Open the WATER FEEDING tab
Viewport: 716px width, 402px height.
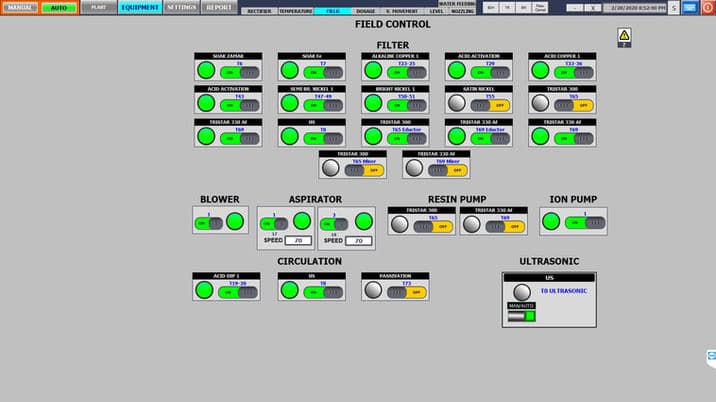(x=457, y=4)
